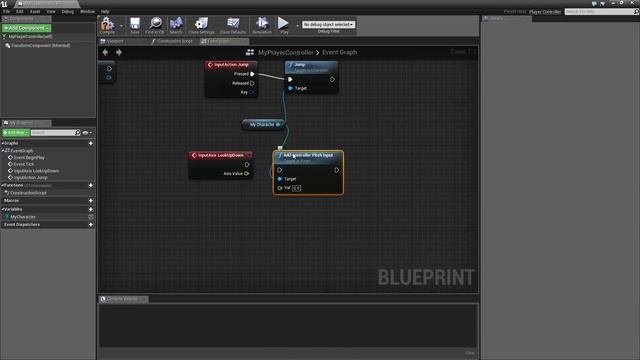Click the Add New button
The height and width of the screenshot is (360, 640).
[16, 133]
